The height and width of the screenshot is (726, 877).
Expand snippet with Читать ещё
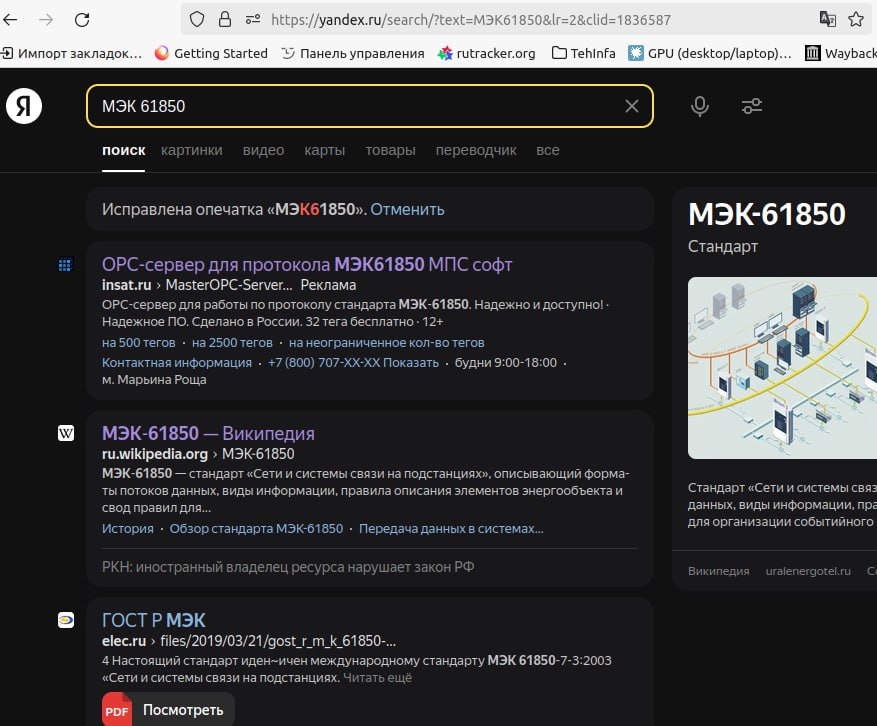pos(378,678)
